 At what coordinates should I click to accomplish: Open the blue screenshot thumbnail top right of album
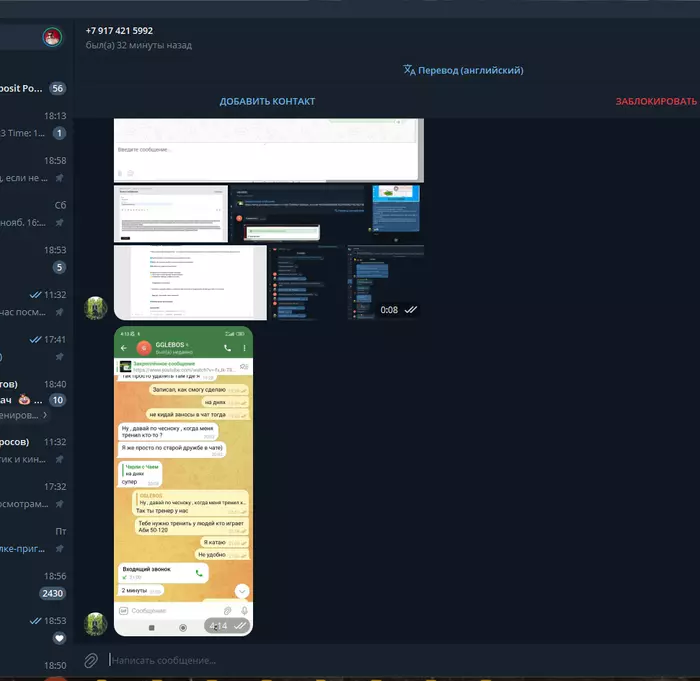[x=396, y=214]
